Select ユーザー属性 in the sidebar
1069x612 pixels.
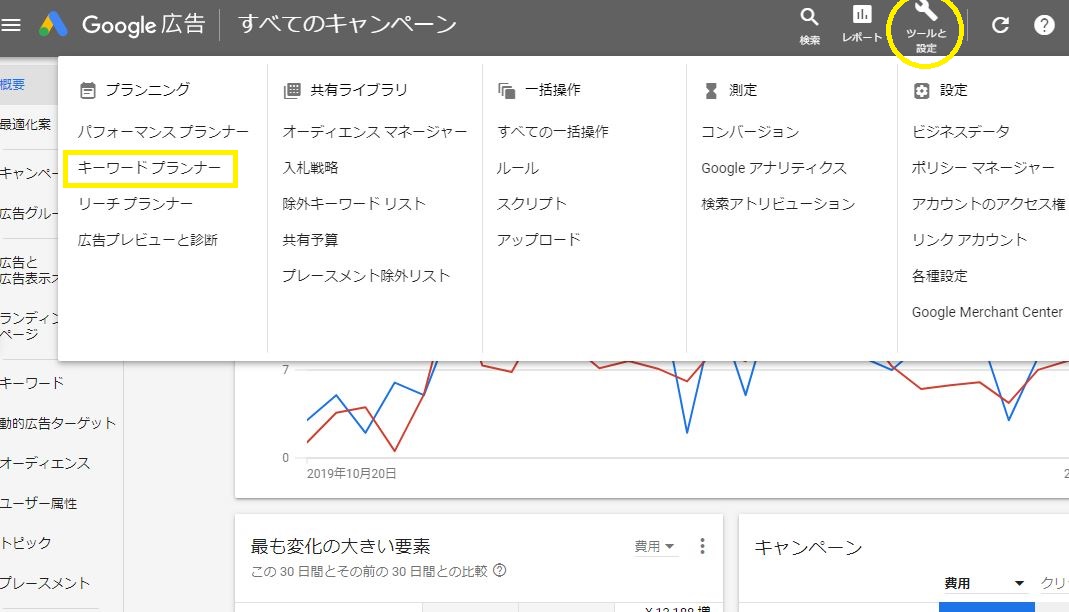pyautogui.click(x=39, y=503)
